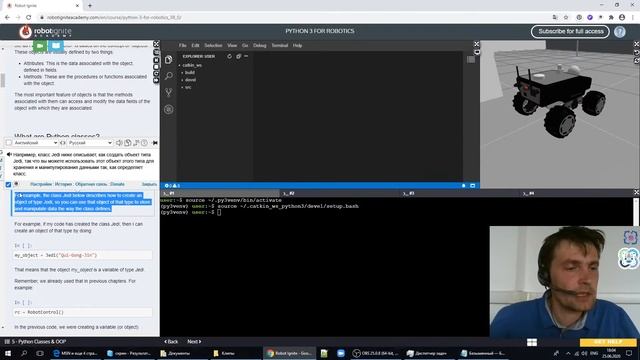Reload the browser page

tap(29, 18)
